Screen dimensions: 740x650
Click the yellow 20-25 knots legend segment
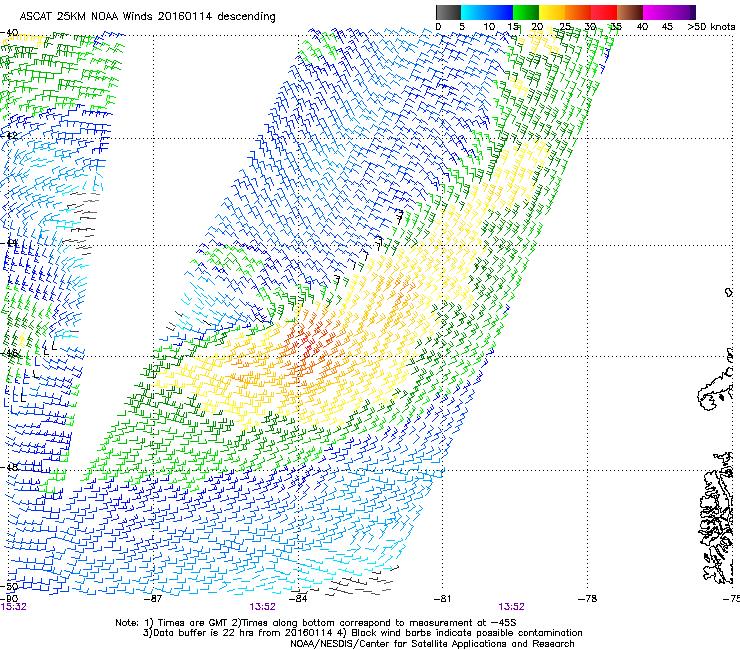[552, 12]
